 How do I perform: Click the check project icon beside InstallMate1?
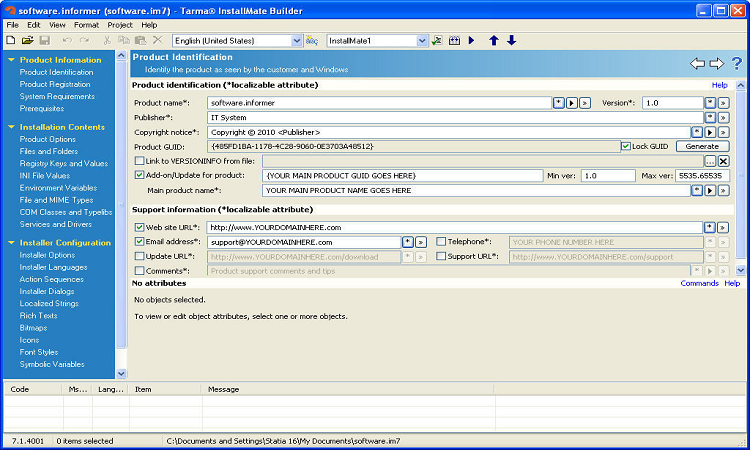pyautogui.click(x=437, y=41)
